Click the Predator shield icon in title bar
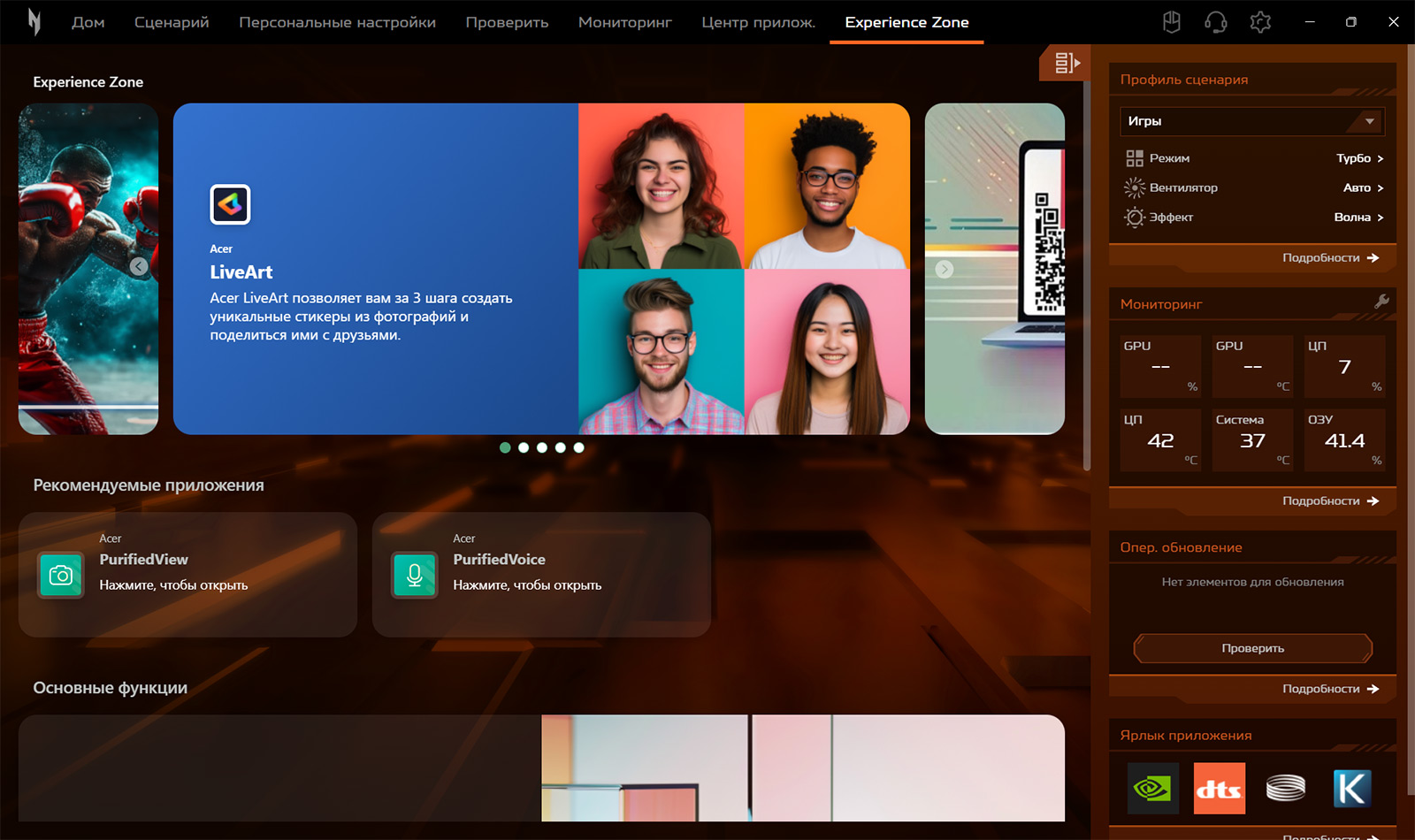The height and width of the screenshot is (840, 1415). coord(1172,22)
